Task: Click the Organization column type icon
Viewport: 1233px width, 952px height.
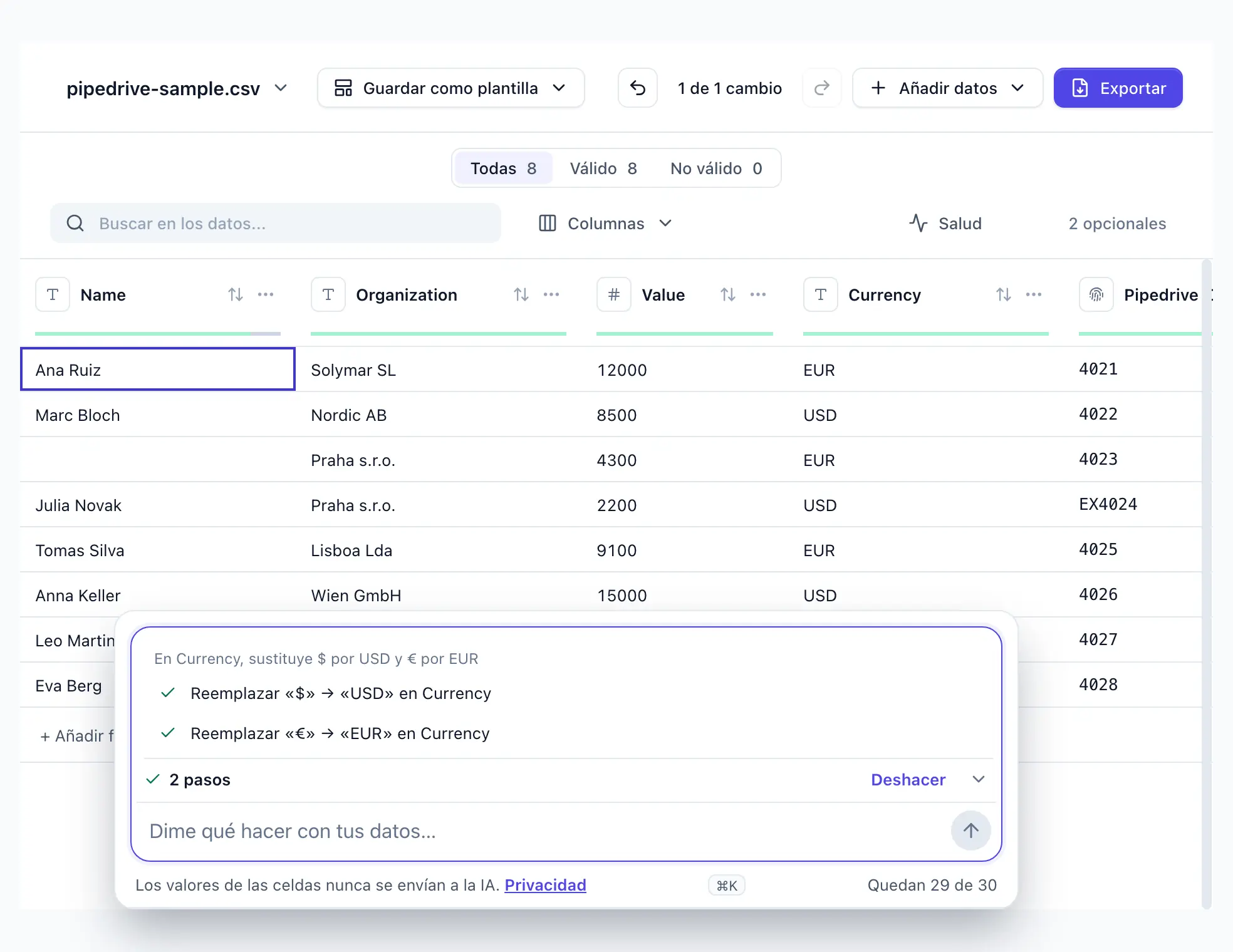Action: coord(328,294)
